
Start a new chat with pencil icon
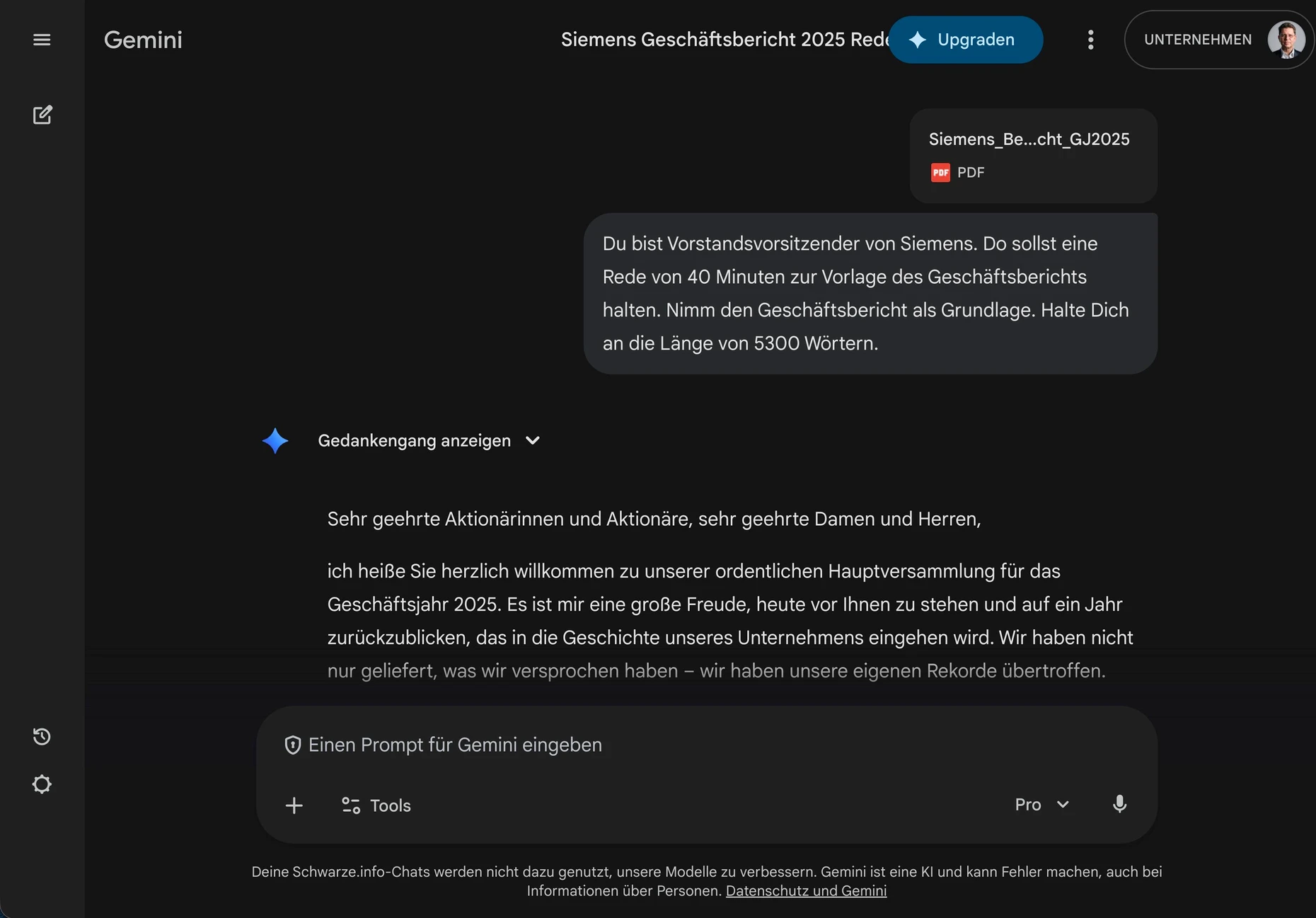[x=42, y=115]
